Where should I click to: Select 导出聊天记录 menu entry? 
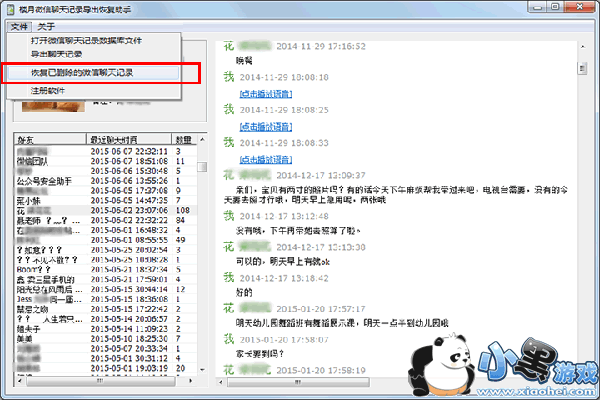[56, 54]
